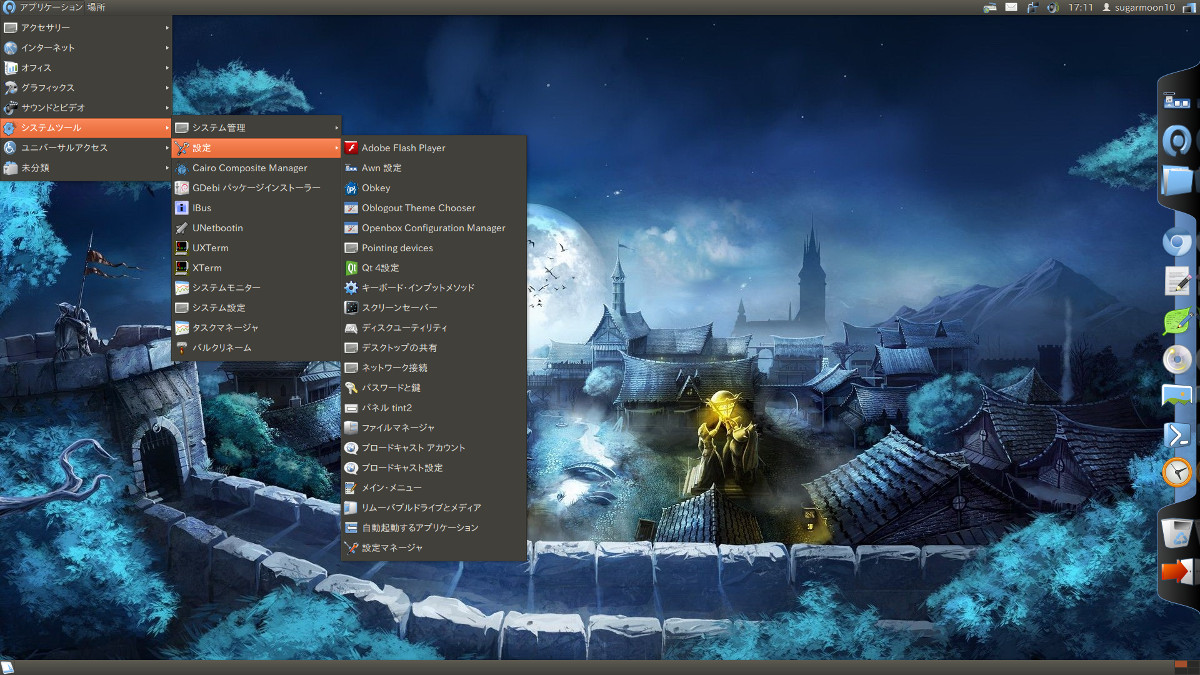Click the top-right panel corner window icon
Screen dimensions: 1200x675
(1189, 7)
